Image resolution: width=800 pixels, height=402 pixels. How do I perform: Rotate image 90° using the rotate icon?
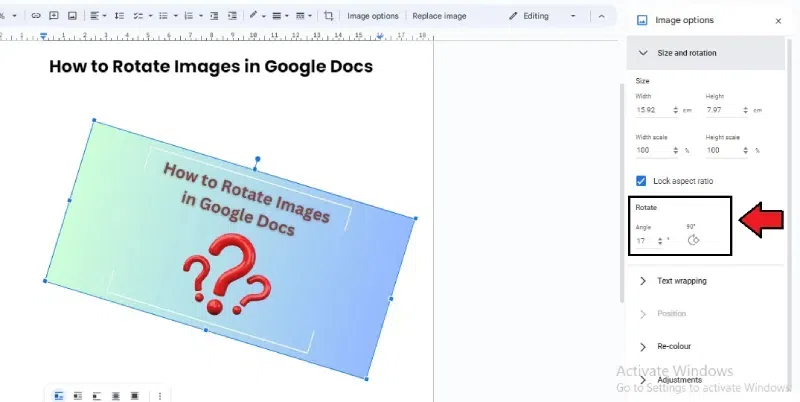point(694,240)
